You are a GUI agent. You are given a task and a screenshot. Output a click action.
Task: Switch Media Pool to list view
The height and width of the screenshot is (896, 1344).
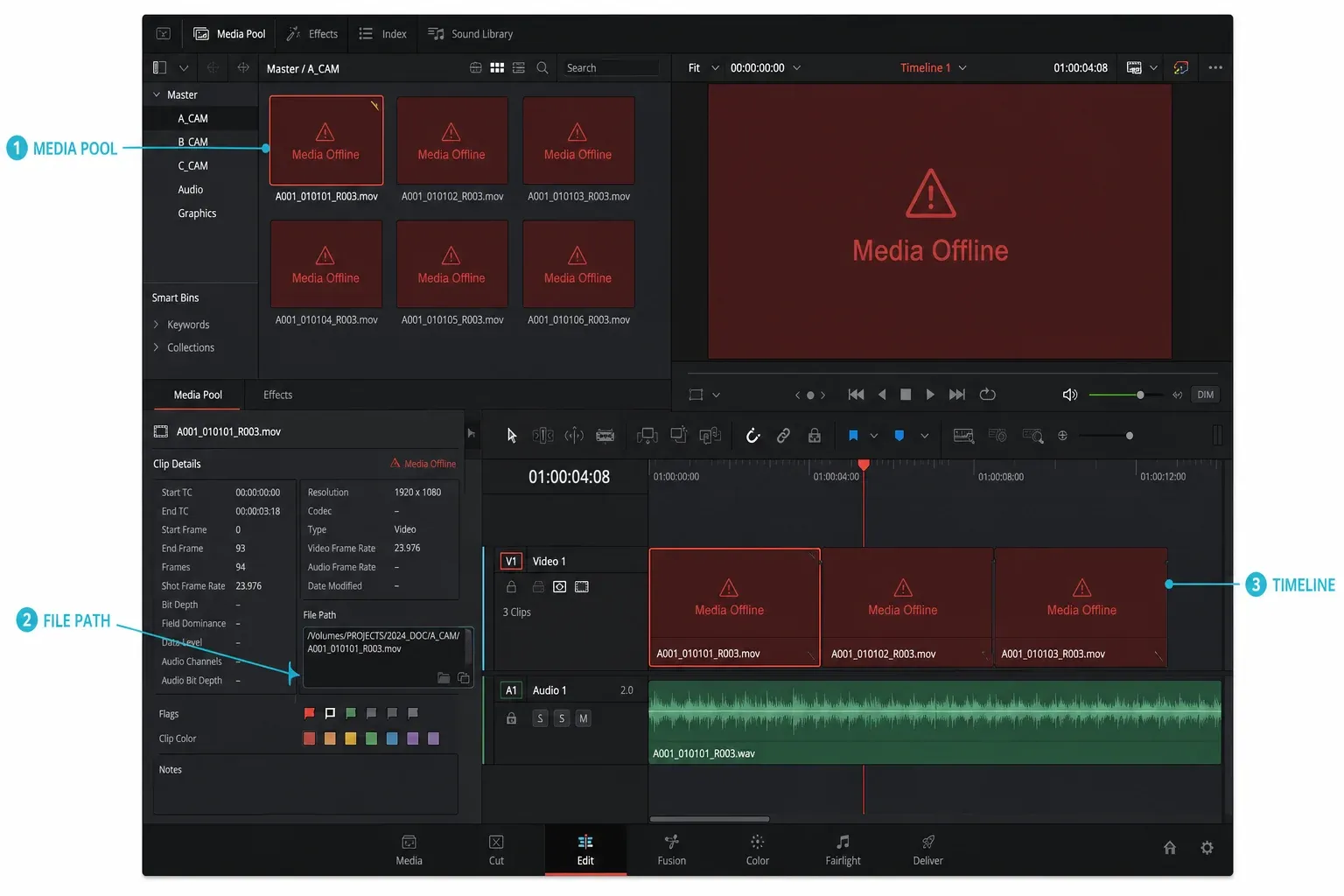pos(519,67)
